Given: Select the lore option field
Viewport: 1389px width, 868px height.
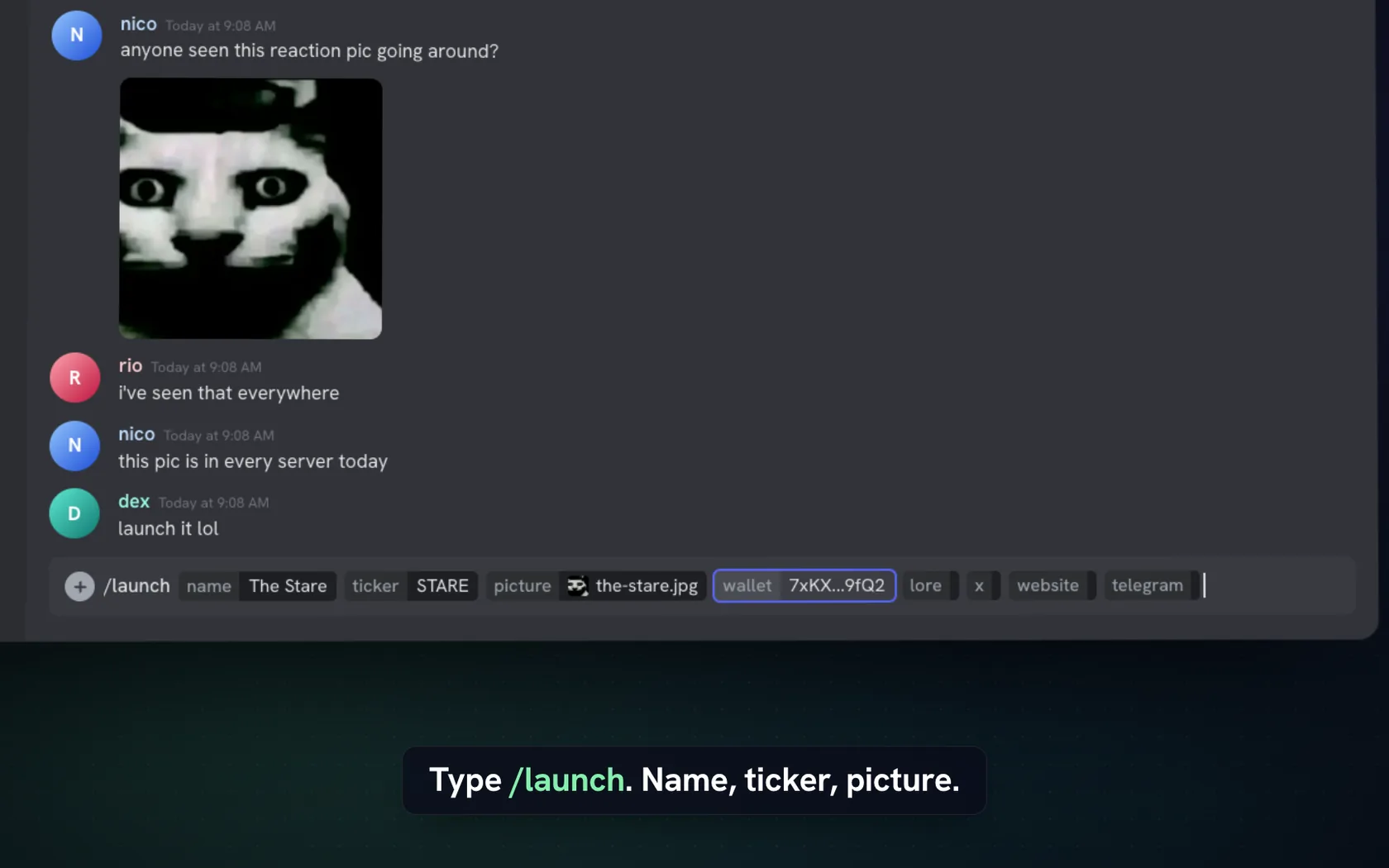Looking at the screenshot, I should [x=930, y=586].
